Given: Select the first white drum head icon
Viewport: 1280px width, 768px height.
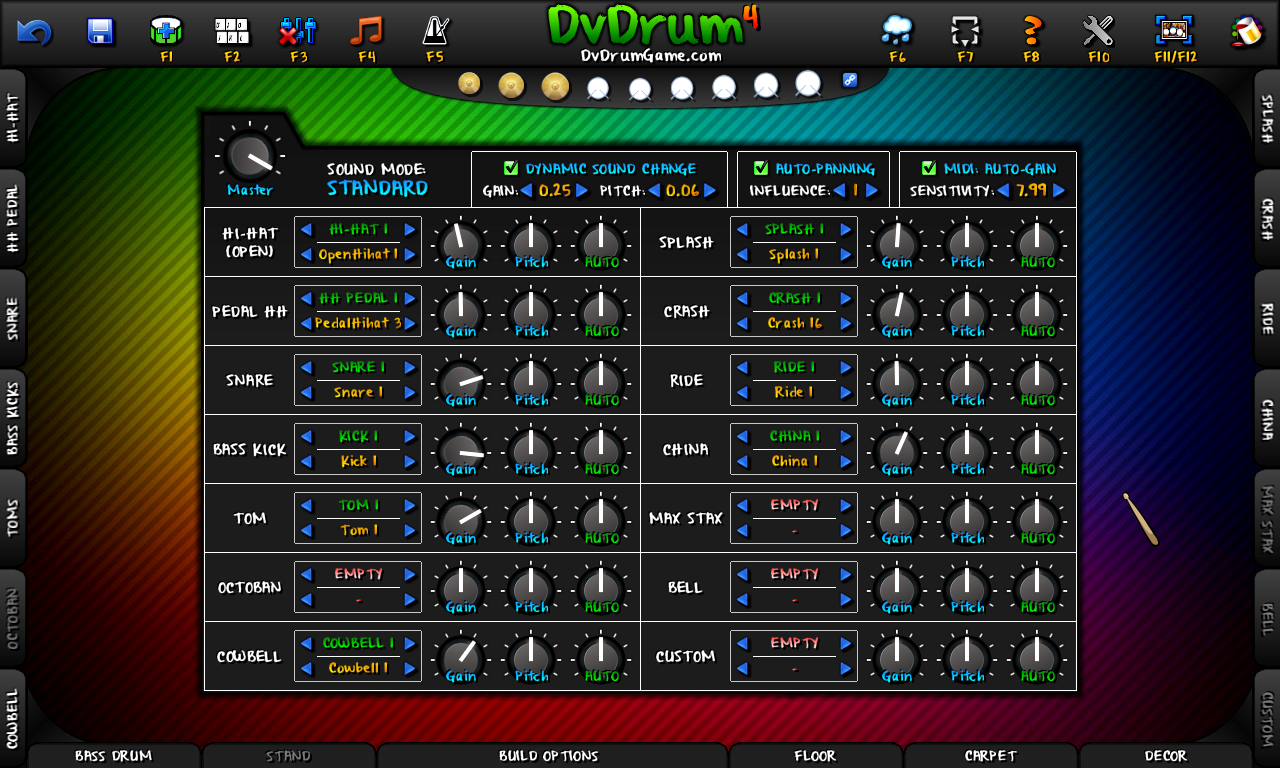Looking at the screenshot, I should [598, 89].
